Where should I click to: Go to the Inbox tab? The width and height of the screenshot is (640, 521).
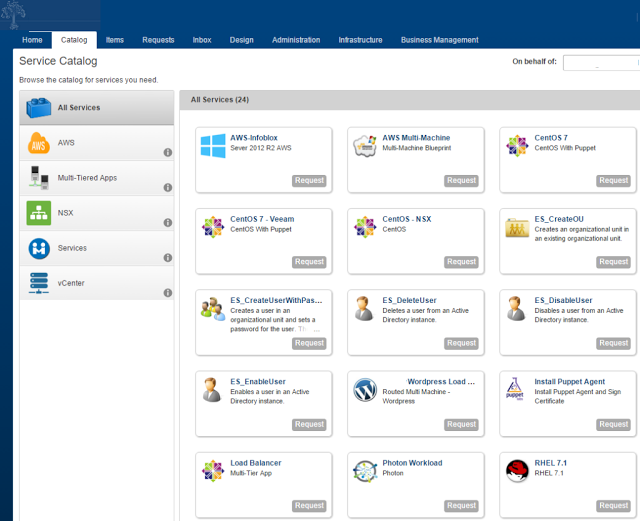[x=202, y=40]
